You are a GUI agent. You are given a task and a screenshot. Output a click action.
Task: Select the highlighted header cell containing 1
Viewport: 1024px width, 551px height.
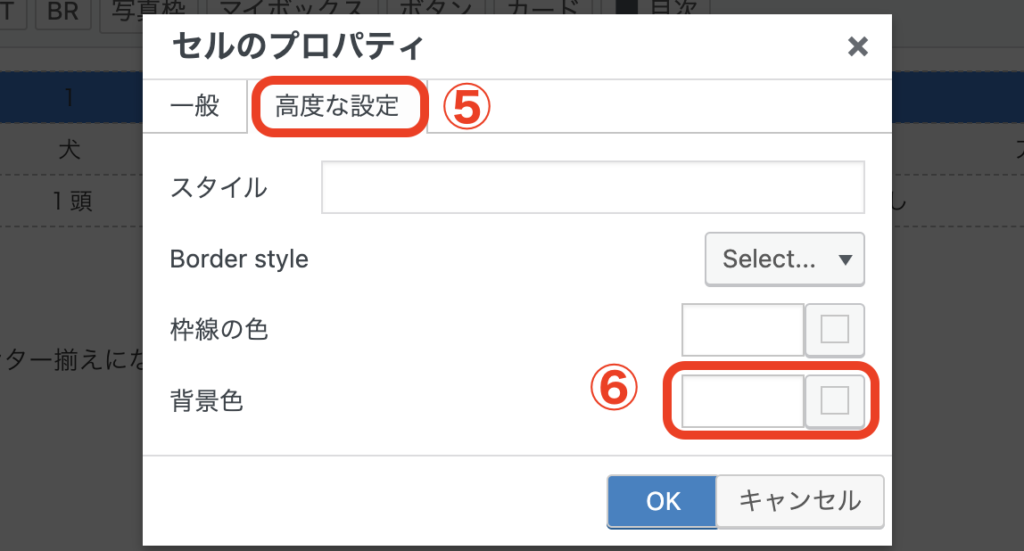(x=70, y=98)
